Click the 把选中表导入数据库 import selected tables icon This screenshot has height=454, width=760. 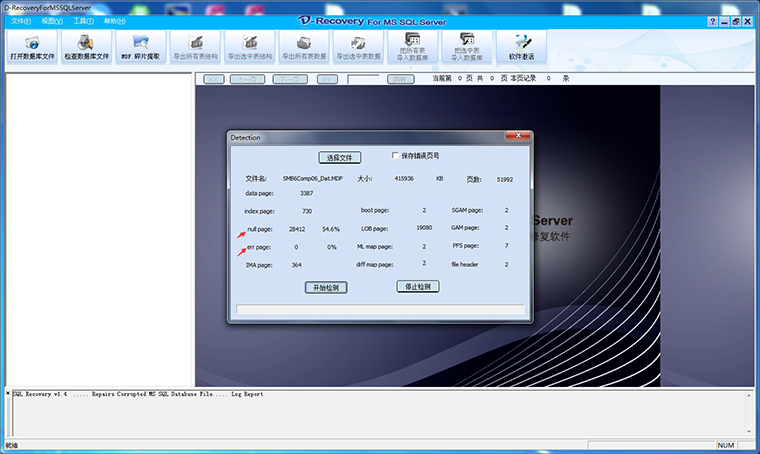(x=467, y=47)
